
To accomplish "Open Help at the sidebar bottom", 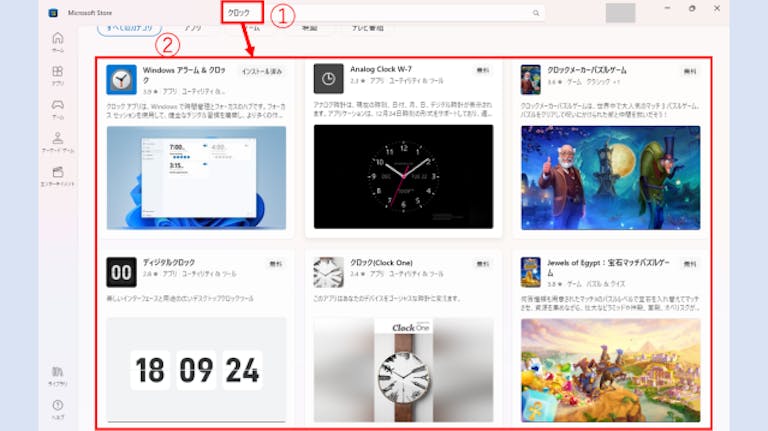I will click(58, 409).
